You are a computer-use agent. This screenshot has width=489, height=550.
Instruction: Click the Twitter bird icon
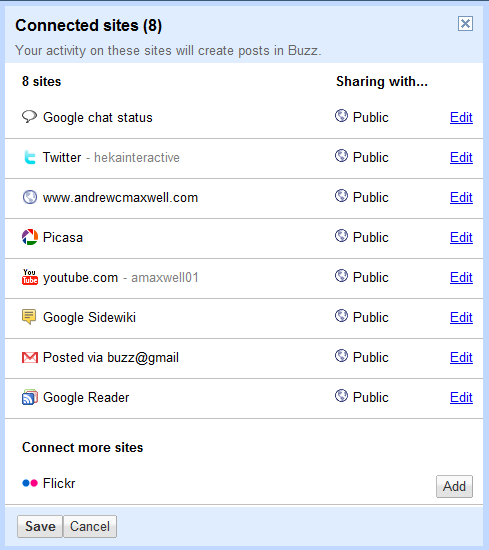[30, 157]
